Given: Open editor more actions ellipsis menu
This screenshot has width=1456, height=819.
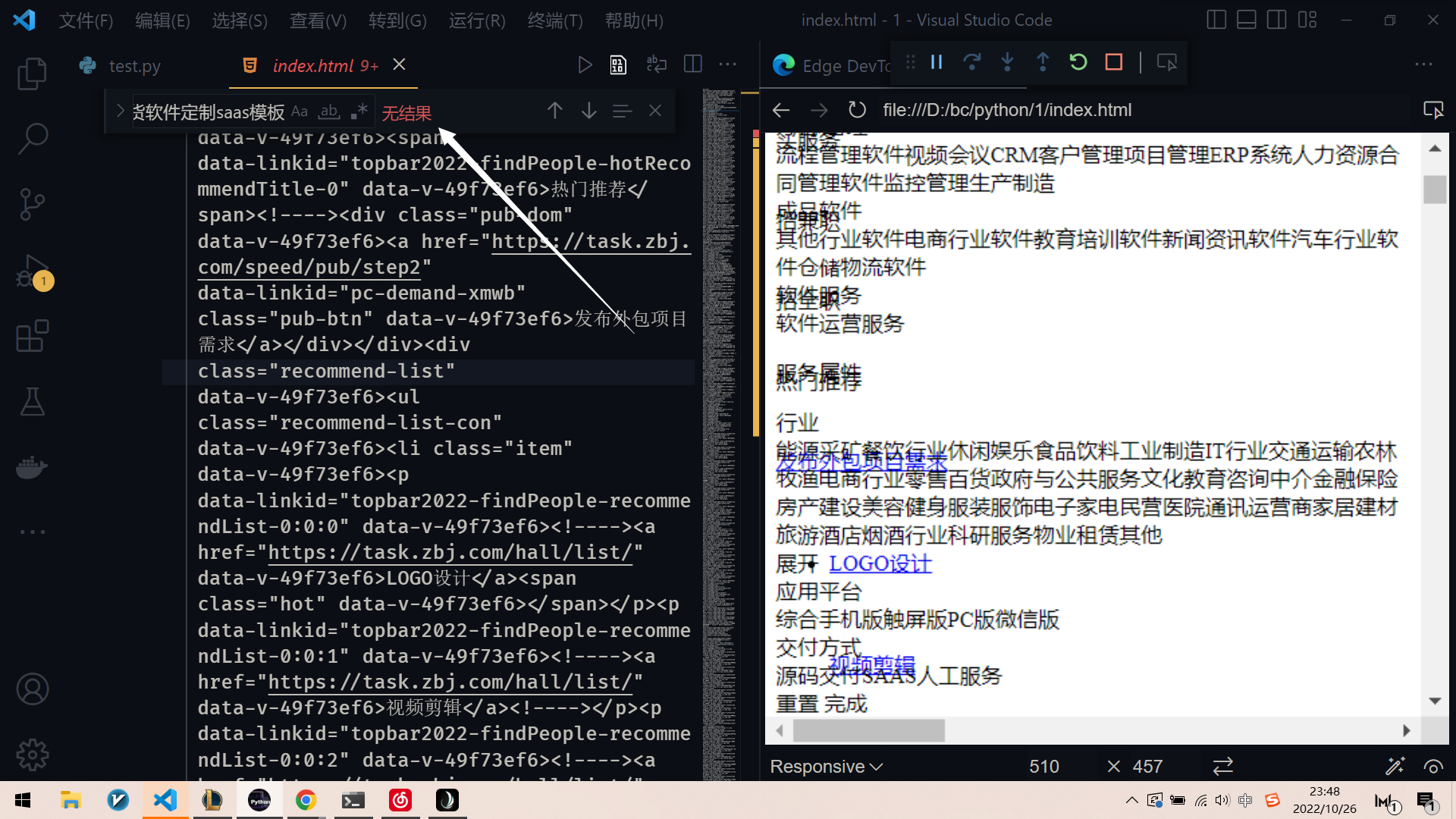Looking at the screenshot, I should [x=727, y=64].
